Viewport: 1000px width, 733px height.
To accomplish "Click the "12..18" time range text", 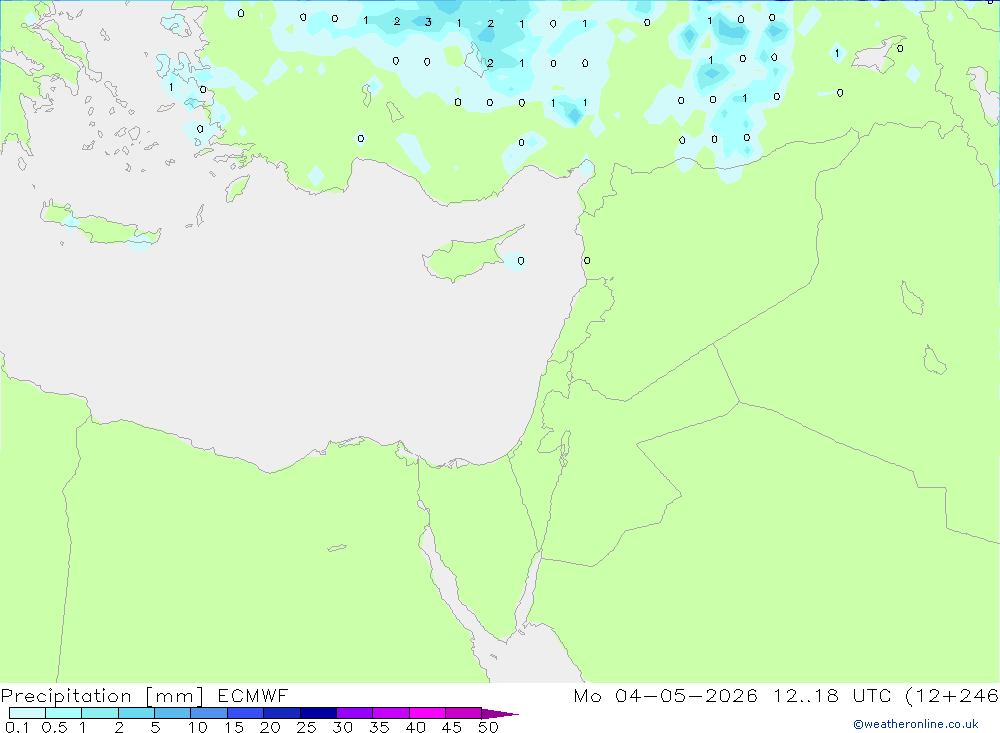I will coord(806,695).
